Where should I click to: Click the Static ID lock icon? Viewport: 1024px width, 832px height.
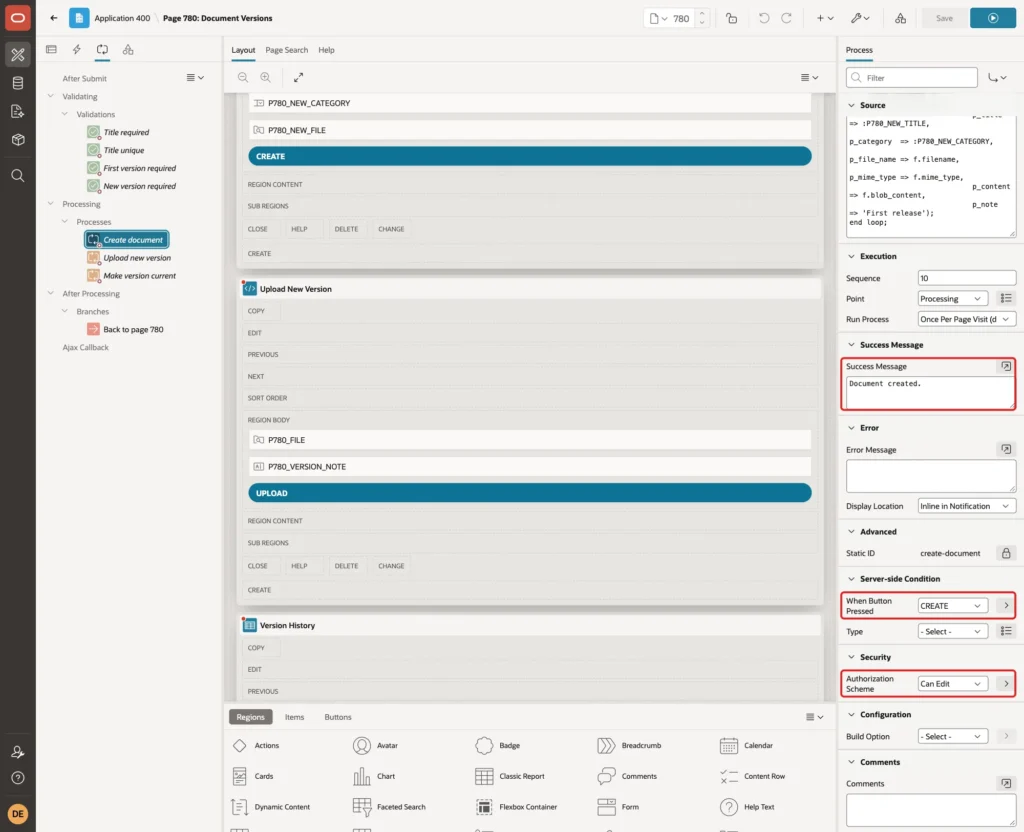pyautogui.click(x=1006, y=553)
